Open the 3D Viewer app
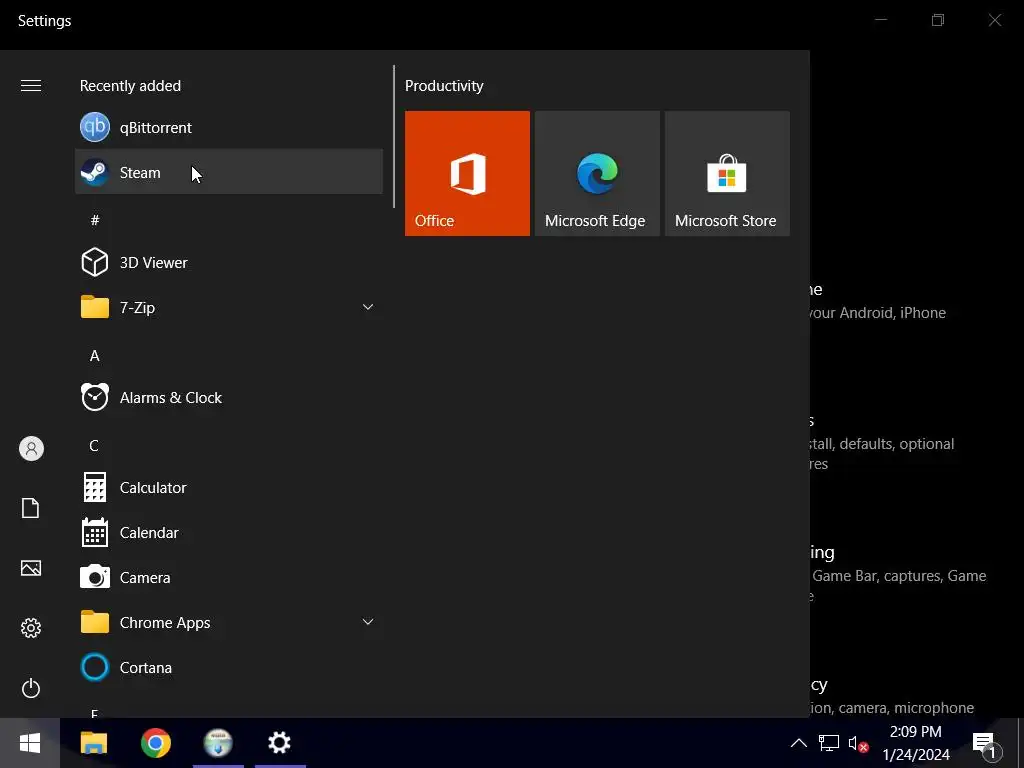 click(229, 263)
